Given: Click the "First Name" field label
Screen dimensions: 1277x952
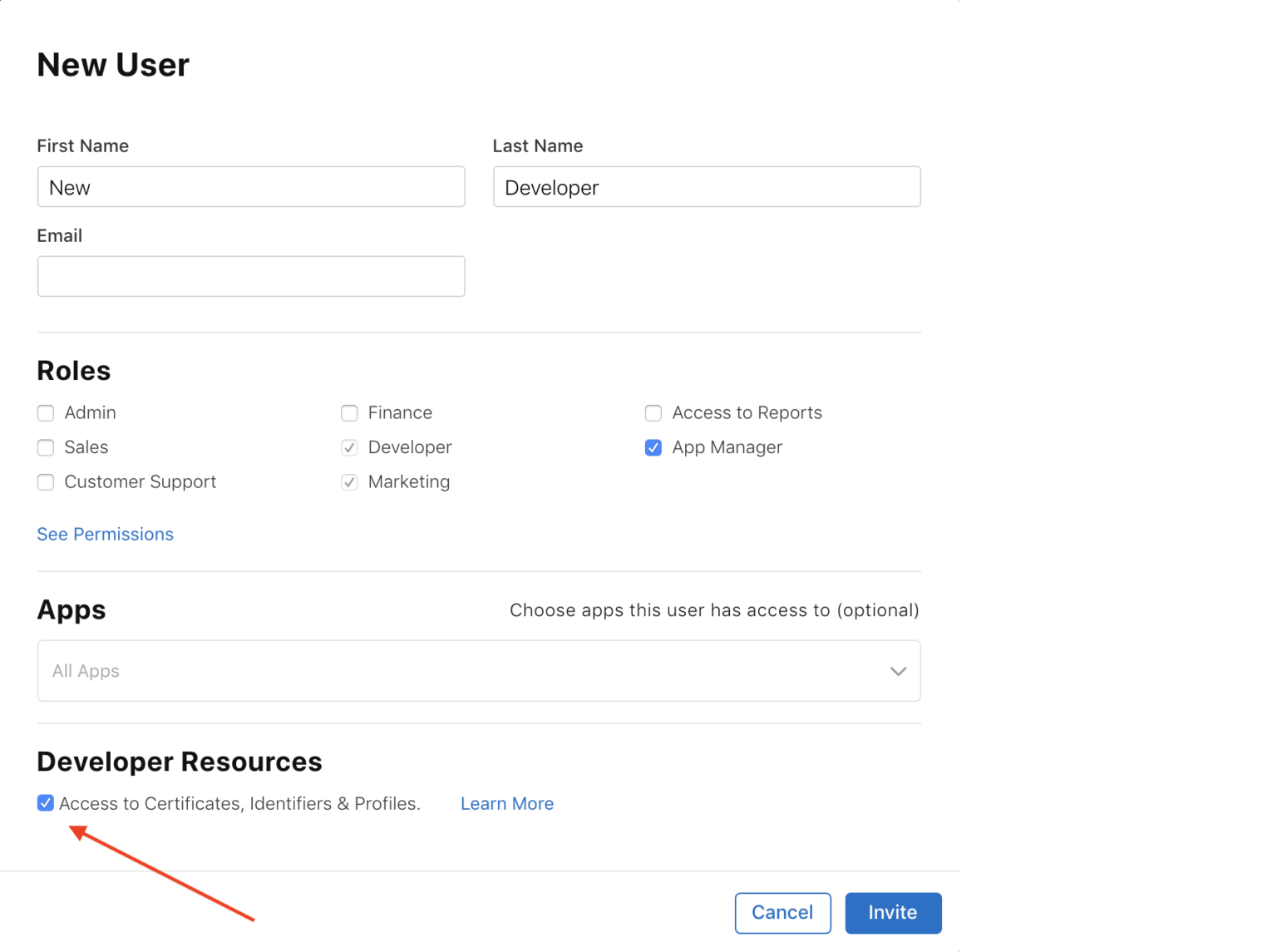Looking at the screenshot, I should [x=83, y=146].
